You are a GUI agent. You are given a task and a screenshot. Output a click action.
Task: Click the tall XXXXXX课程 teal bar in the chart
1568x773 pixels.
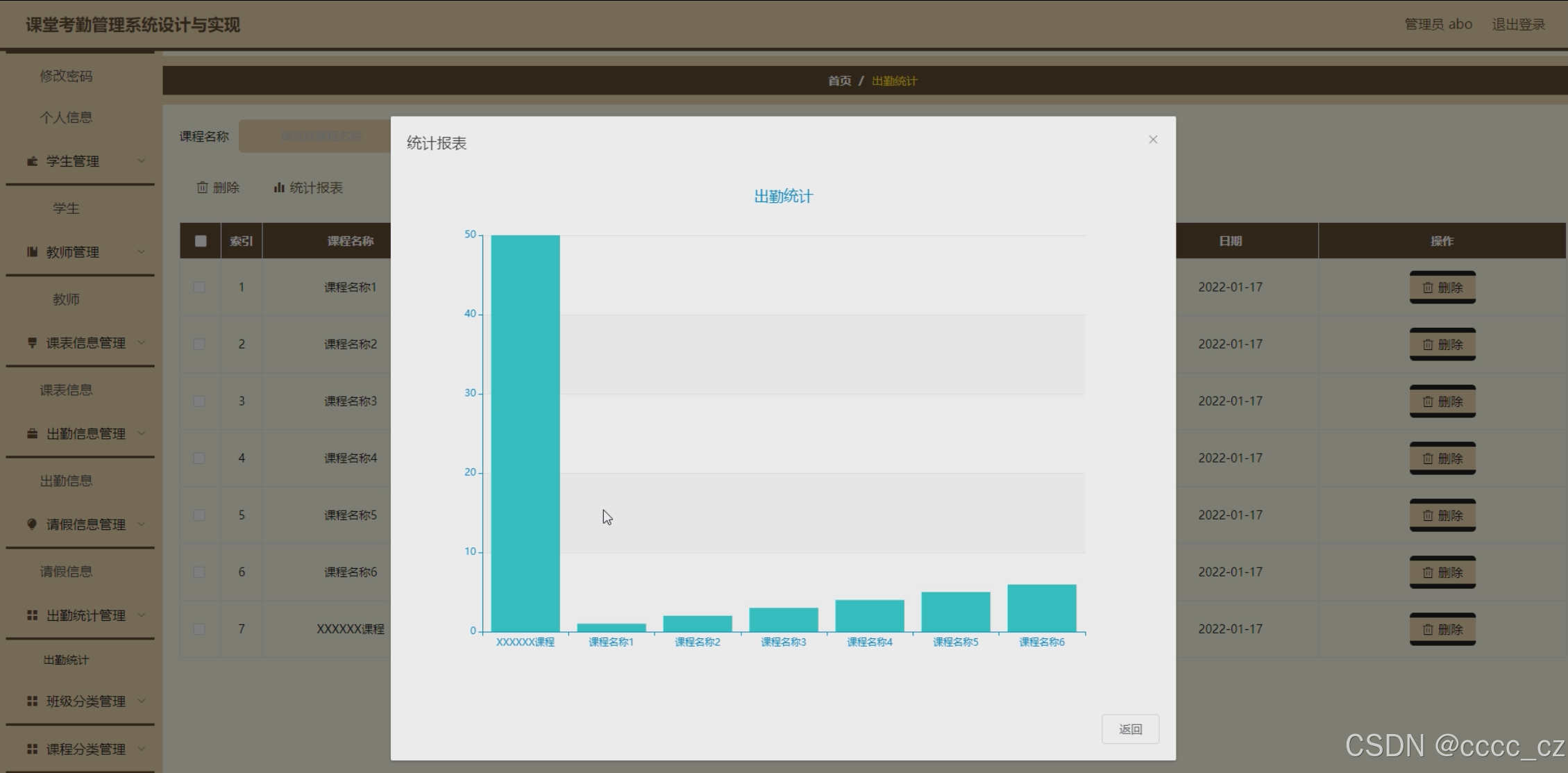[x=525, y=431]
